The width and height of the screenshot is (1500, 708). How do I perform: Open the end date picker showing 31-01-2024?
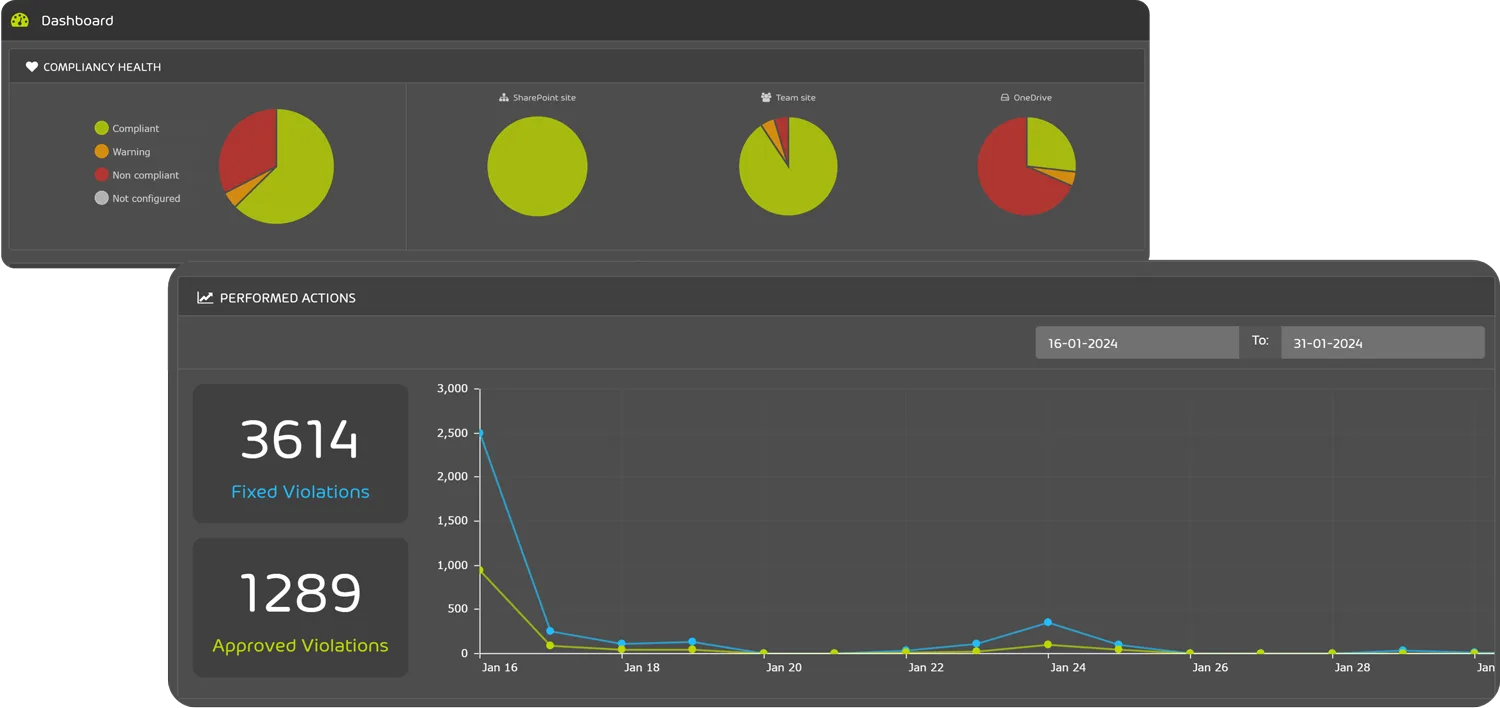pyautogui.click(x=1381, y=342)
